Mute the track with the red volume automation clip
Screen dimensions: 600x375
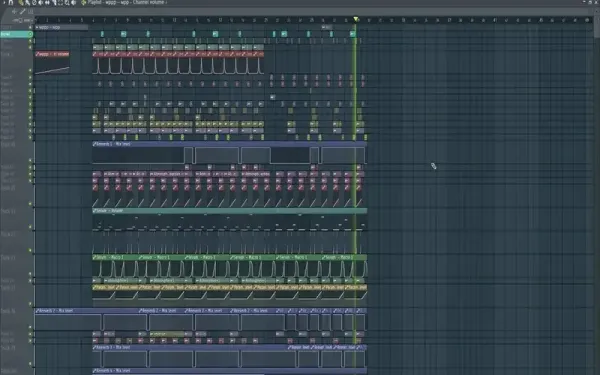tap(30, 70)
